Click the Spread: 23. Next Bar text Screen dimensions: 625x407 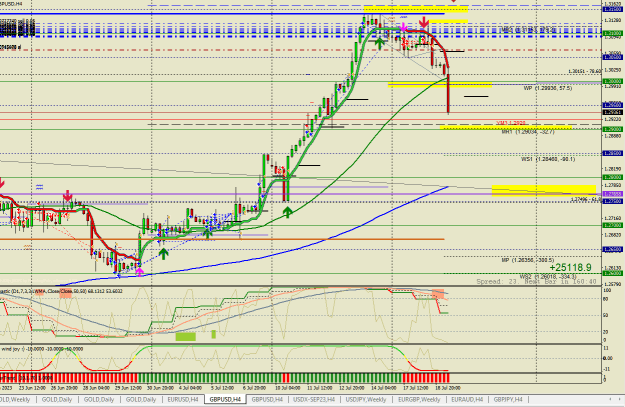tap(536, 281)
